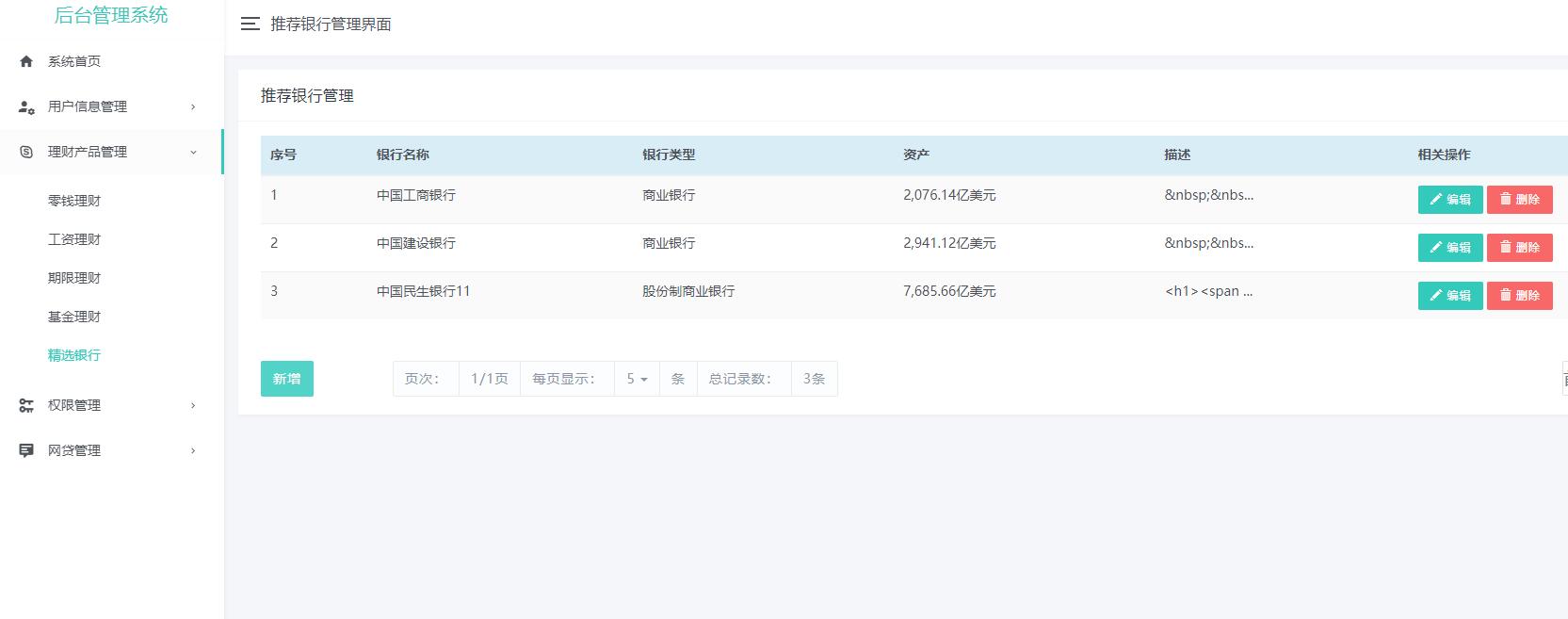1568x619 pixels.
Task: Delete the 中国民生银行11 record
Action: point(1519,296)
